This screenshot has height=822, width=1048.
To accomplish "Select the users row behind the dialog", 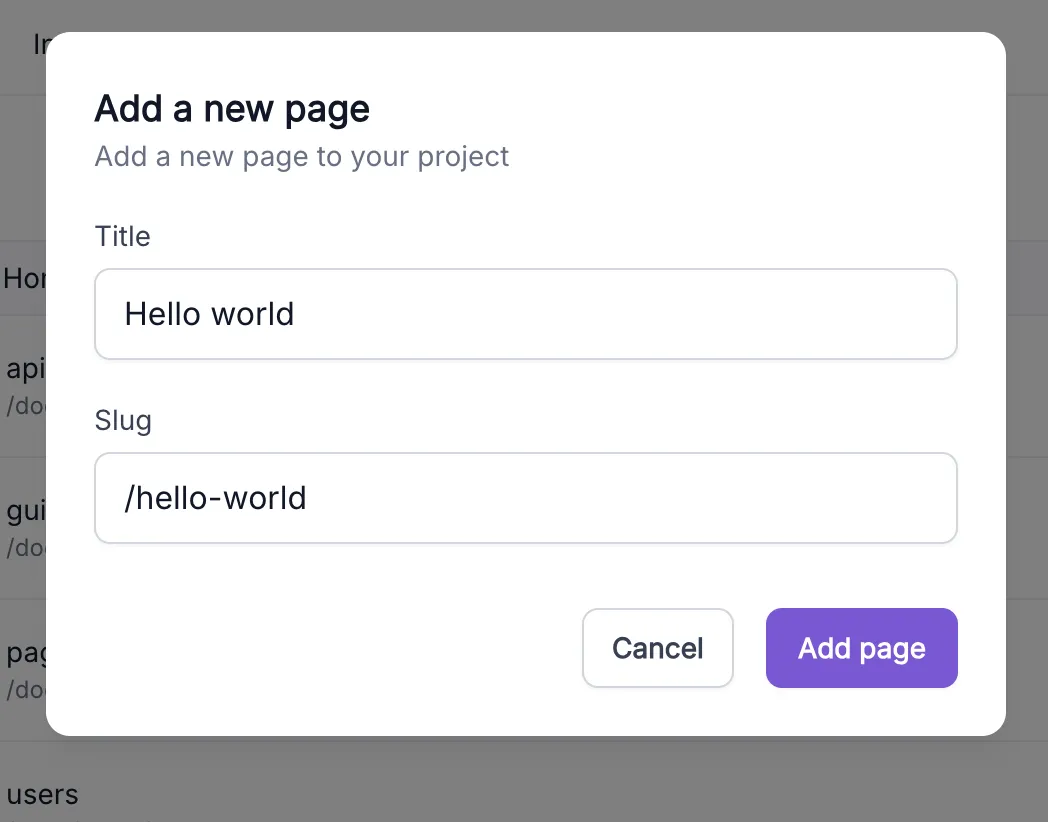I will click(42, 795).
